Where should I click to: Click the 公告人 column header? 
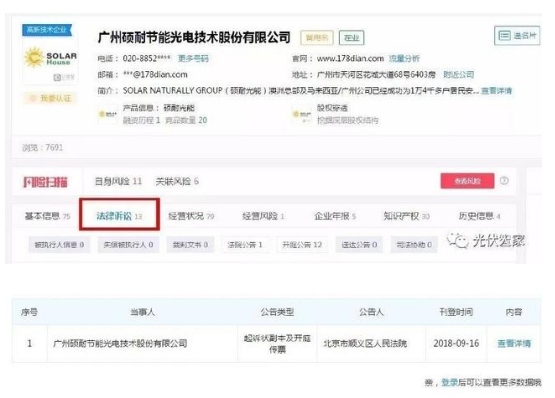coord(371,312)
